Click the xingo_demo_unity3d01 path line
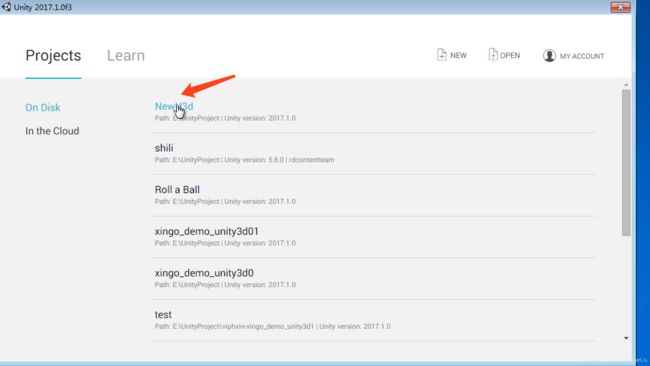The width and height of the screenshot is (650, 366). (x=225, y=243)
